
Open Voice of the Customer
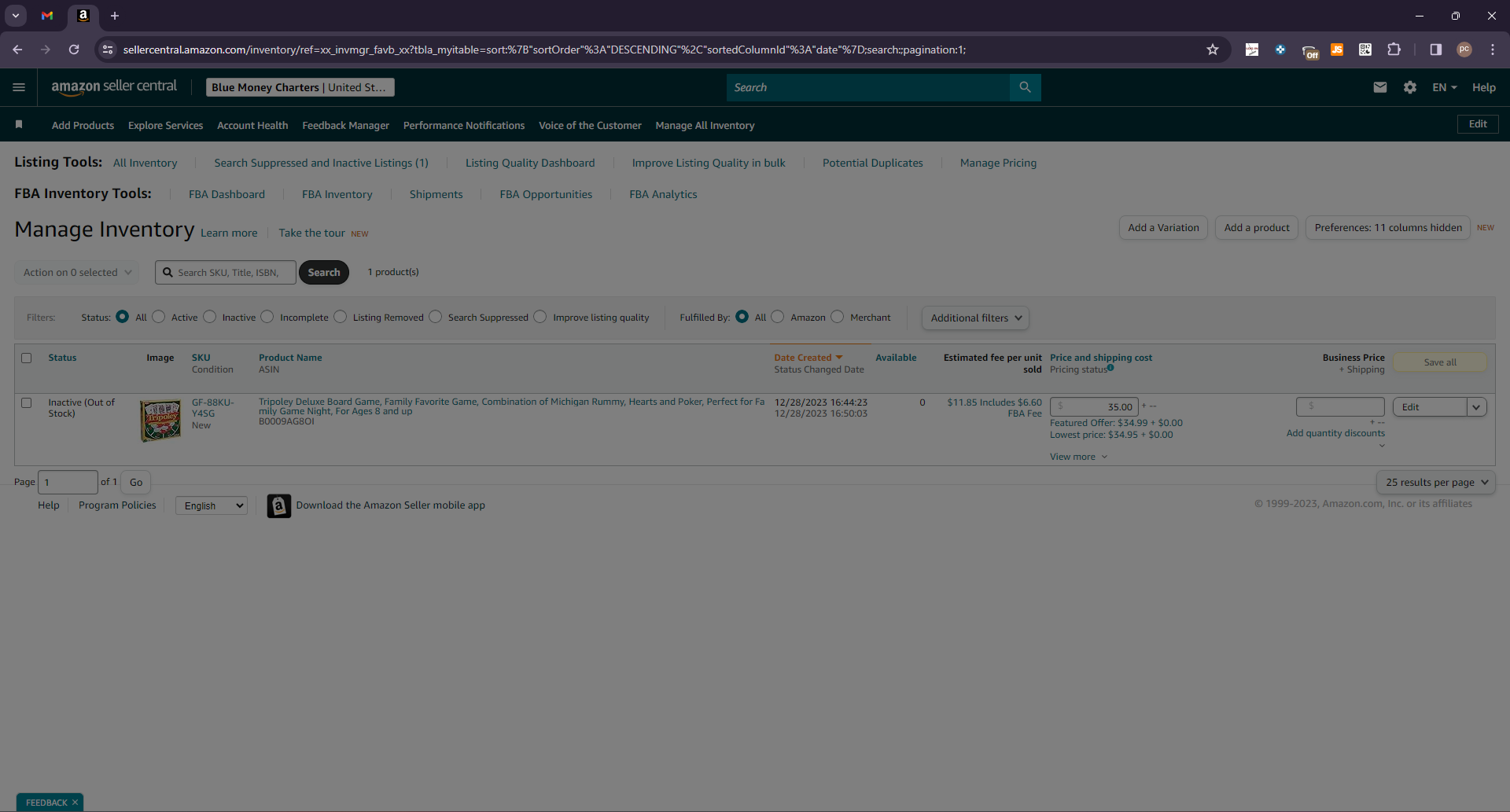(x=590, y=125)
